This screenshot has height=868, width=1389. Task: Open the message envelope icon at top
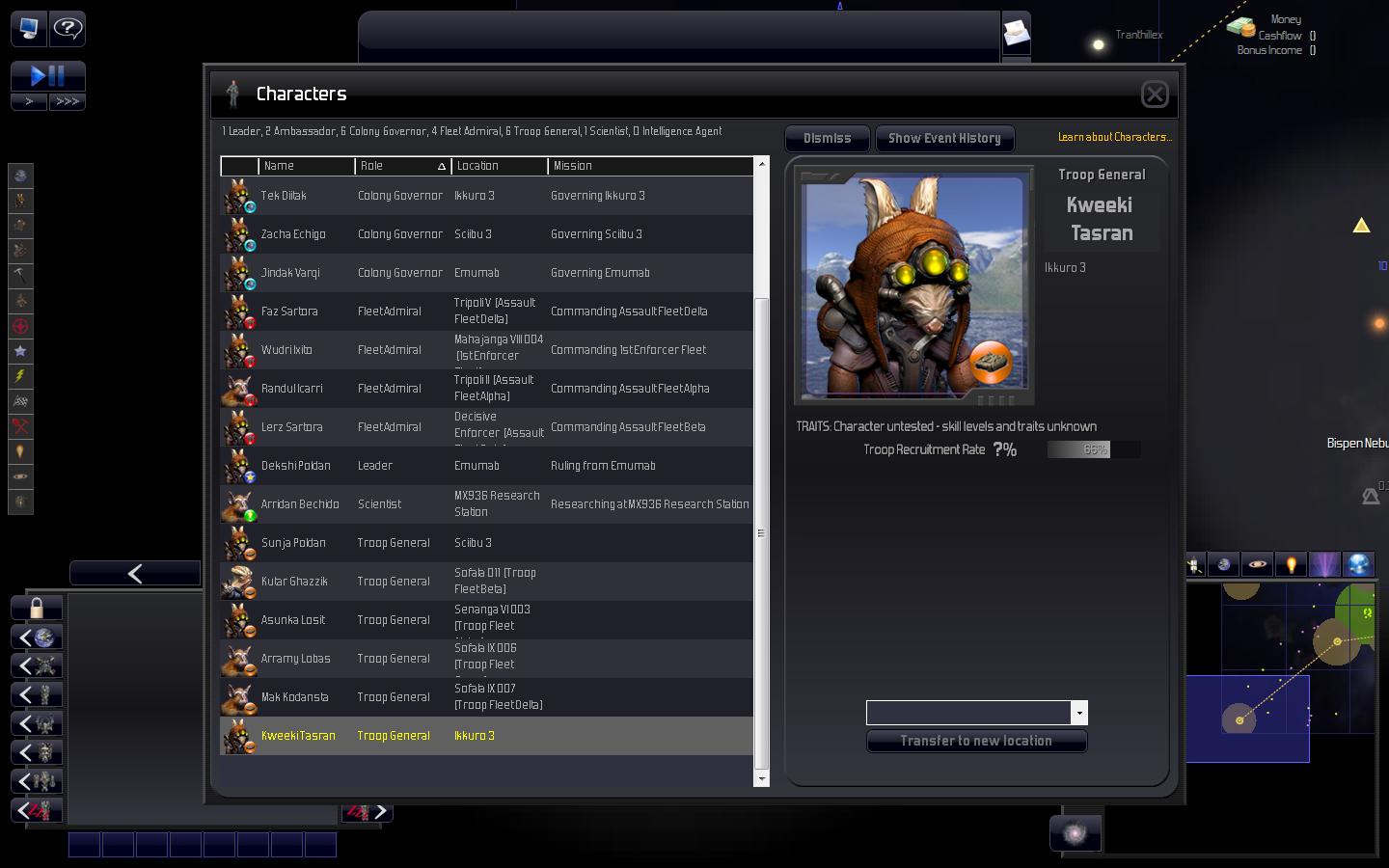click(x=1017, y=34)
